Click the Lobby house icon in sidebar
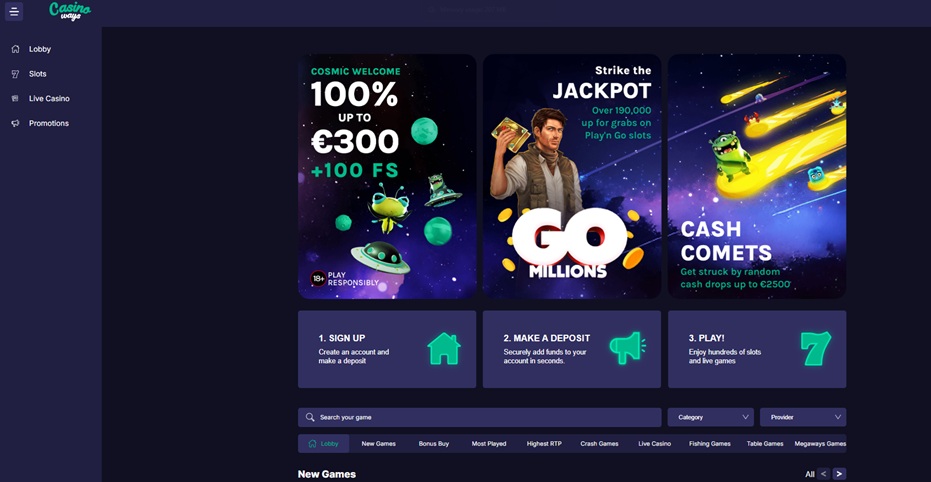Image resolution: width=931 pixels, height=482 pixels. 15,49
